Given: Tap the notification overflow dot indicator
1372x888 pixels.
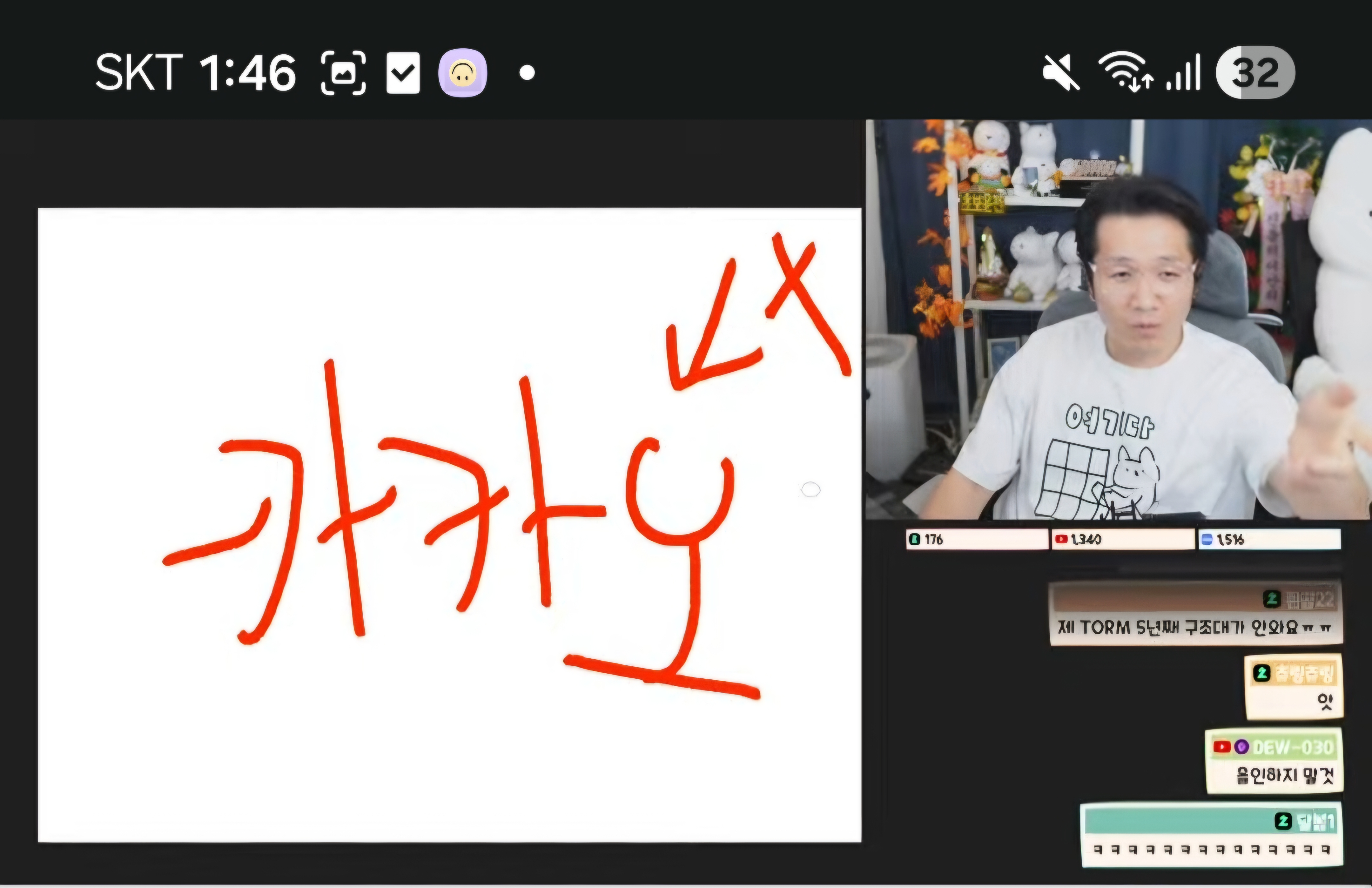Looking at the screenshot, I should 527,73.
